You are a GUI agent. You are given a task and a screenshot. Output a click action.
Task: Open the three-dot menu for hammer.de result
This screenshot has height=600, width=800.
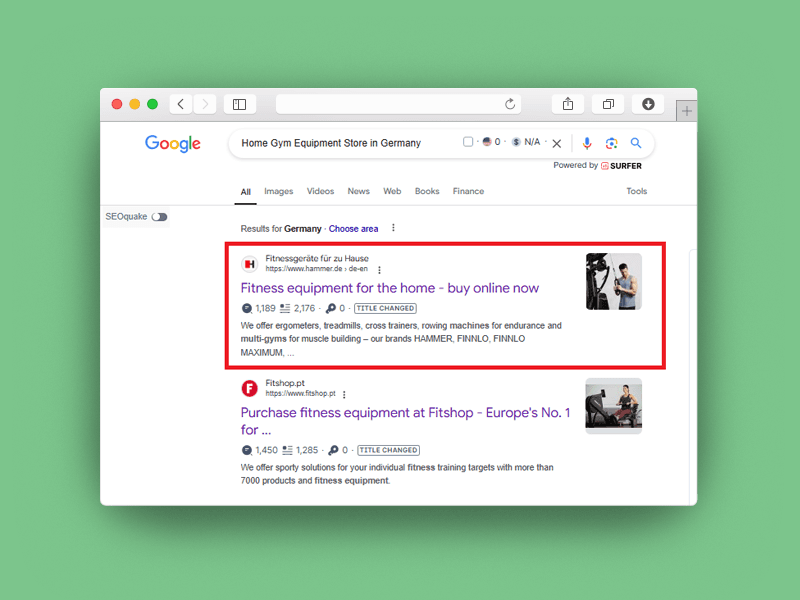pos(379,269)
